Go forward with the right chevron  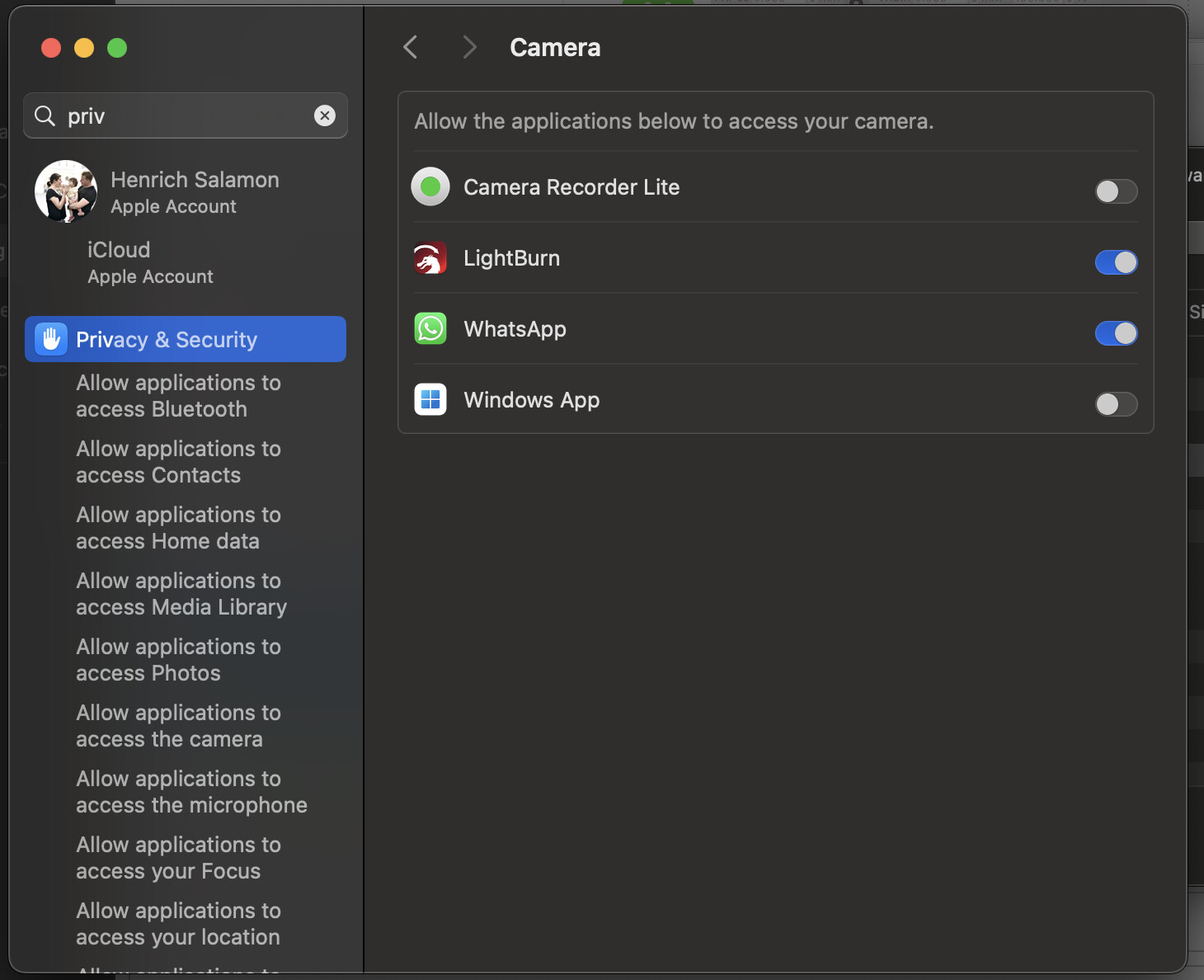pos(469,47)
